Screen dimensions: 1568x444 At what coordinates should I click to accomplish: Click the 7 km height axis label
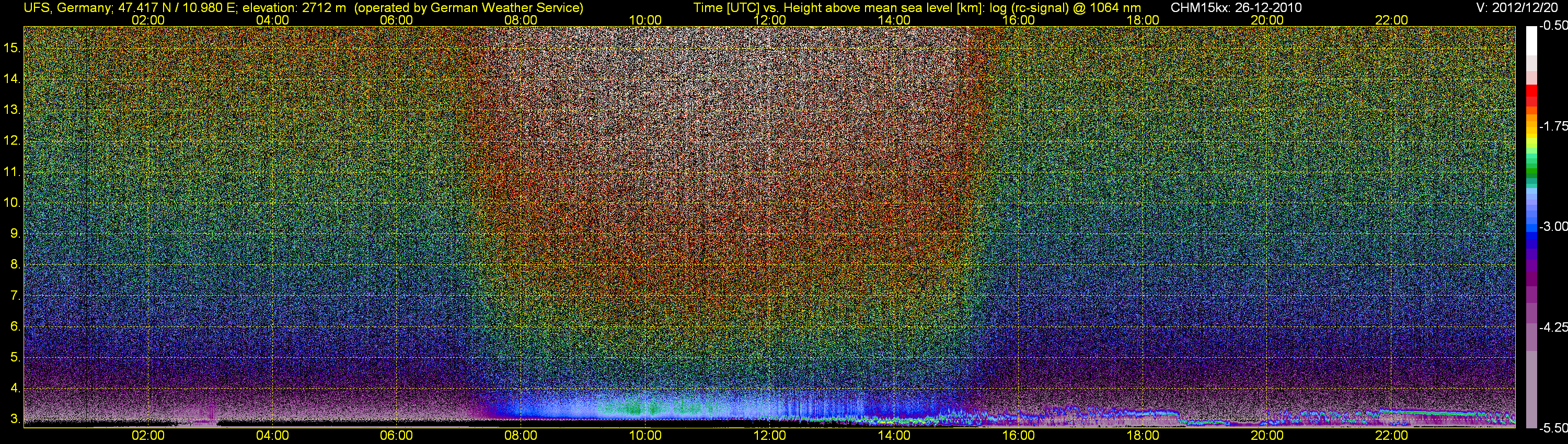pos(15,296)
